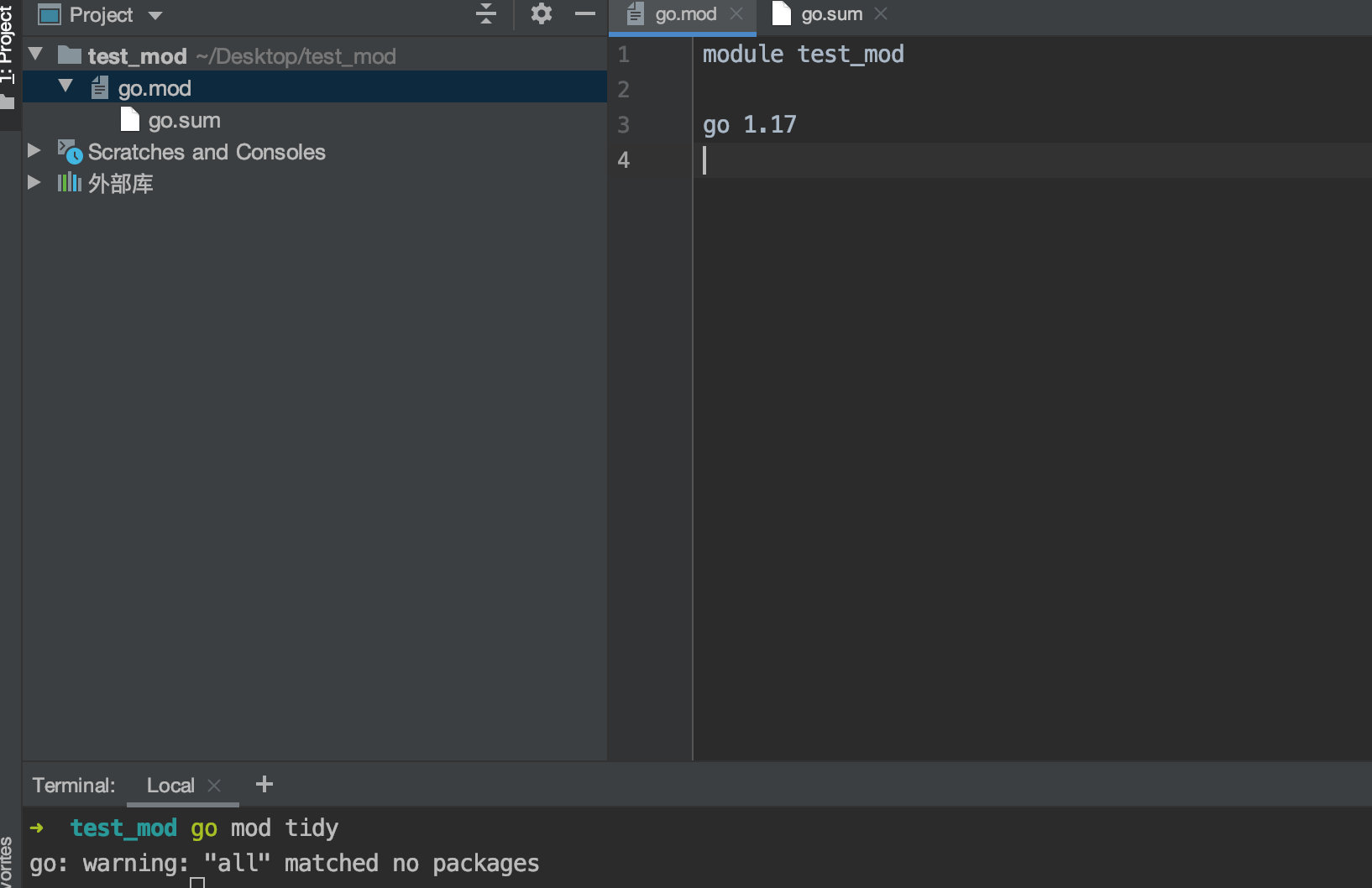Viewport: 1372px width, 888px height.
Task: Hide the Project tool window
Action: 585,13
